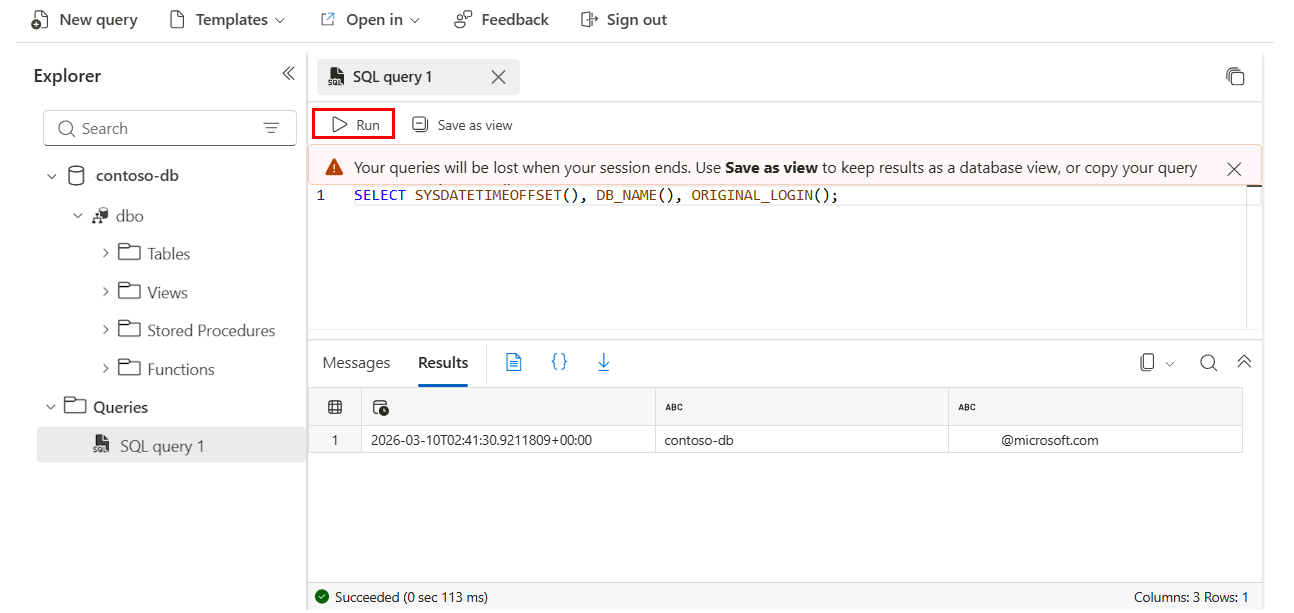Select the contoso-db result cell
This screenshot has height=613, width=1294.
(x=802, y=440)
